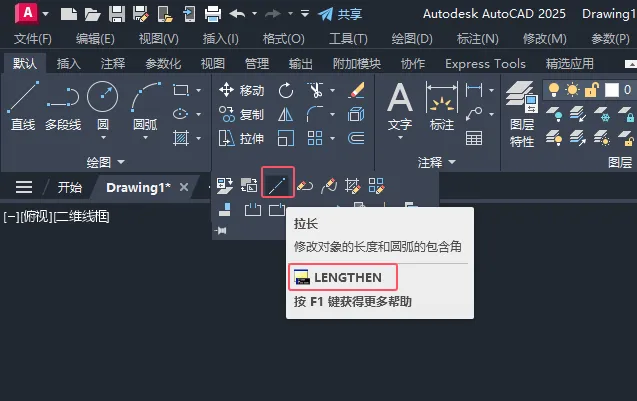The image size is (637, 401).
Task: Click the Array tool icon
Action: 315,139
